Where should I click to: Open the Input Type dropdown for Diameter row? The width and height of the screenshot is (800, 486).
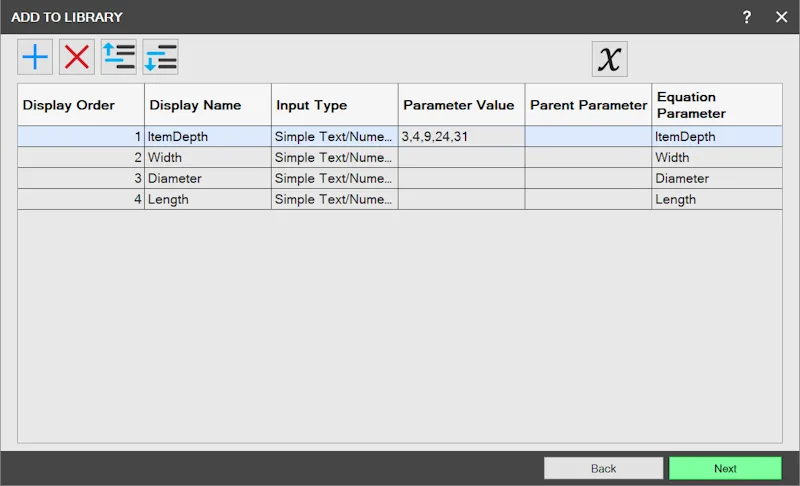tap(335, 178)
